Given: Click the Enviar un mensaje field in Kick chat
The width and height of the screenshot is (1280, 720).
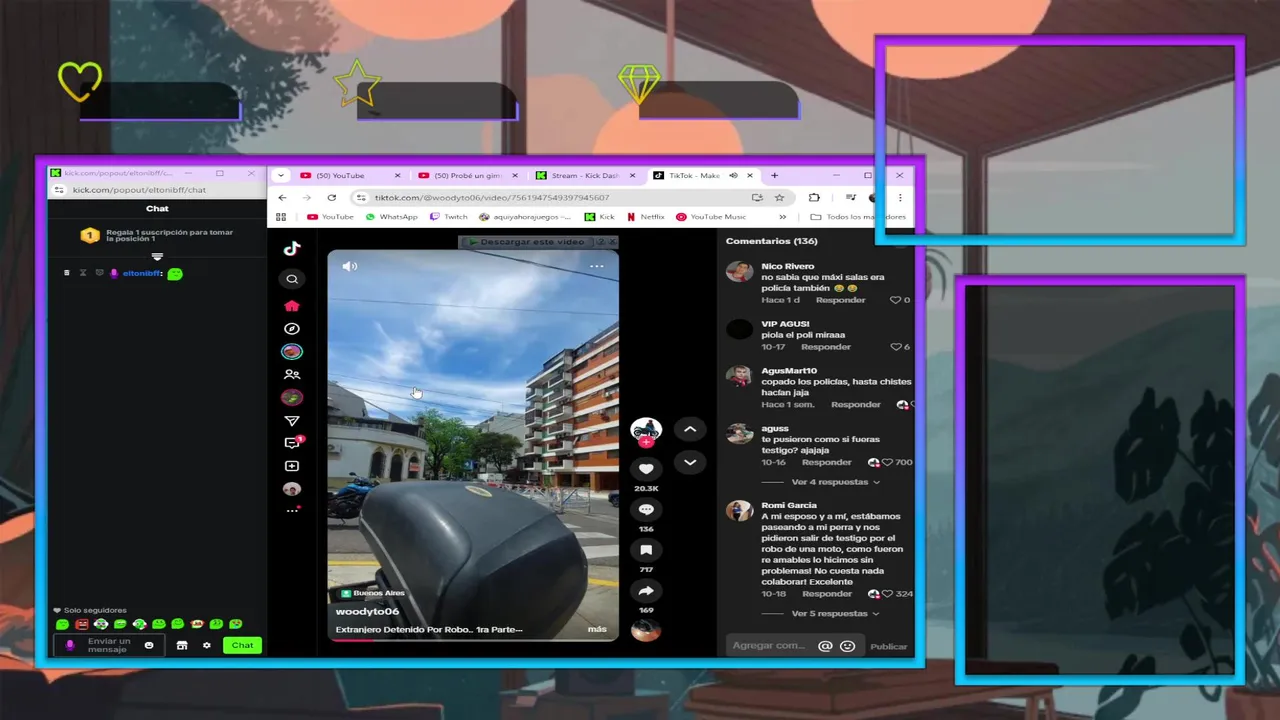Looking at the screenshot, I should click(109, 645).
